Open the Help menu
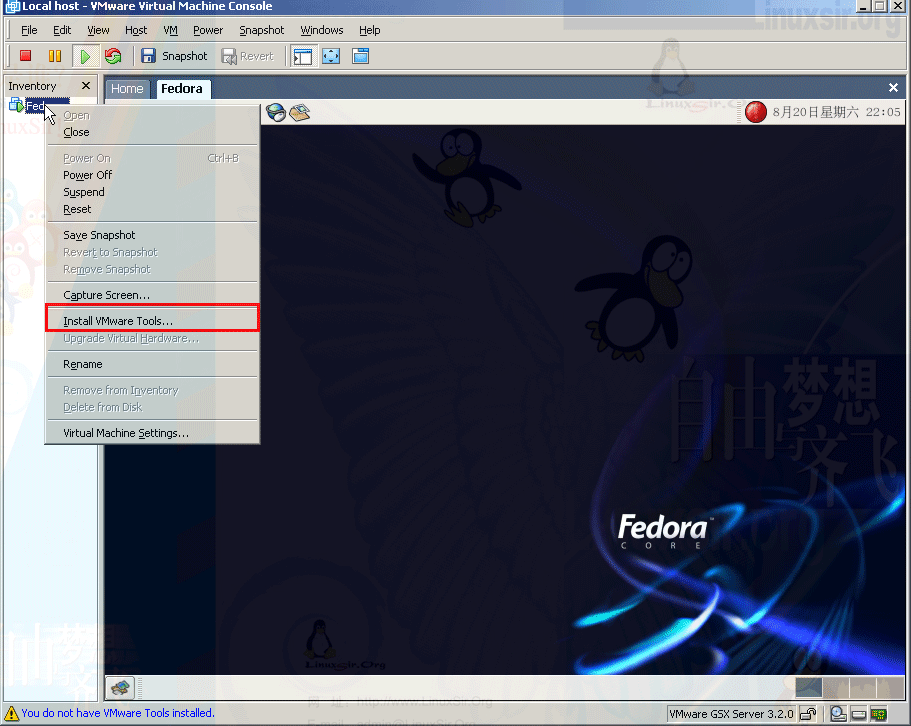The image size is (911, 726). point(370,30)
